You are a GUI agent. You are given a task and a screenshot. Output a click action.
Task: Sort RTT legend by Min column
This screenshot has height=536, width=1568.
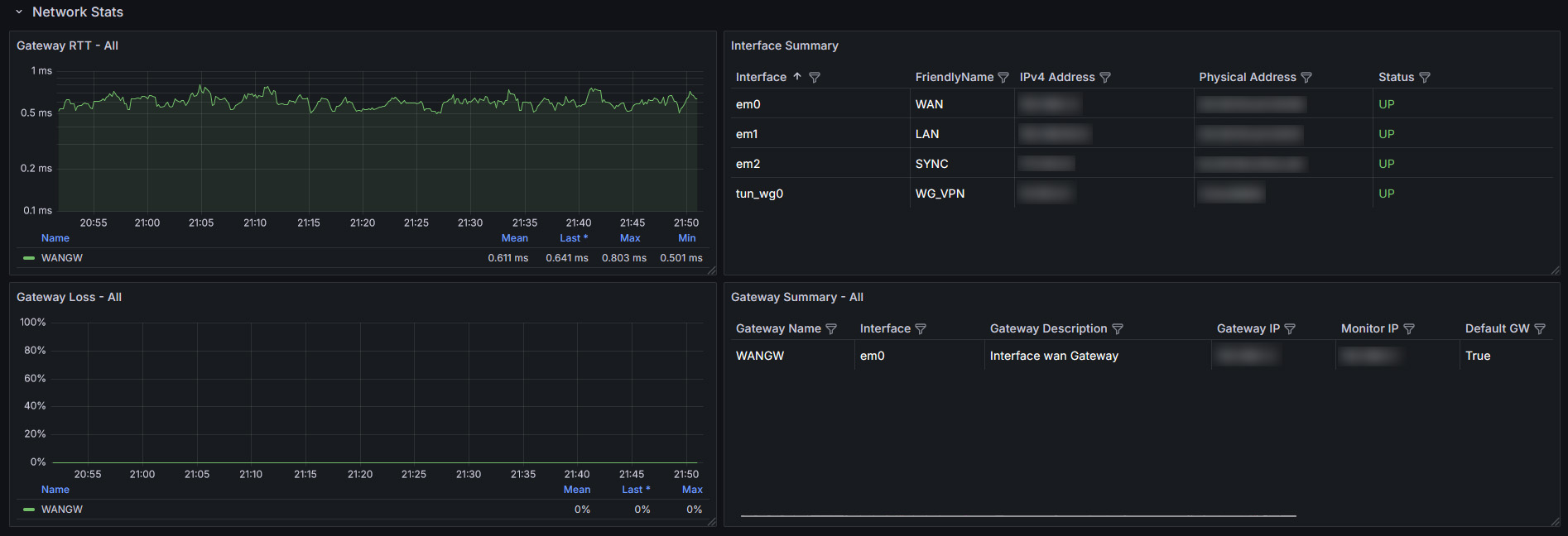(x=687, y=238)
